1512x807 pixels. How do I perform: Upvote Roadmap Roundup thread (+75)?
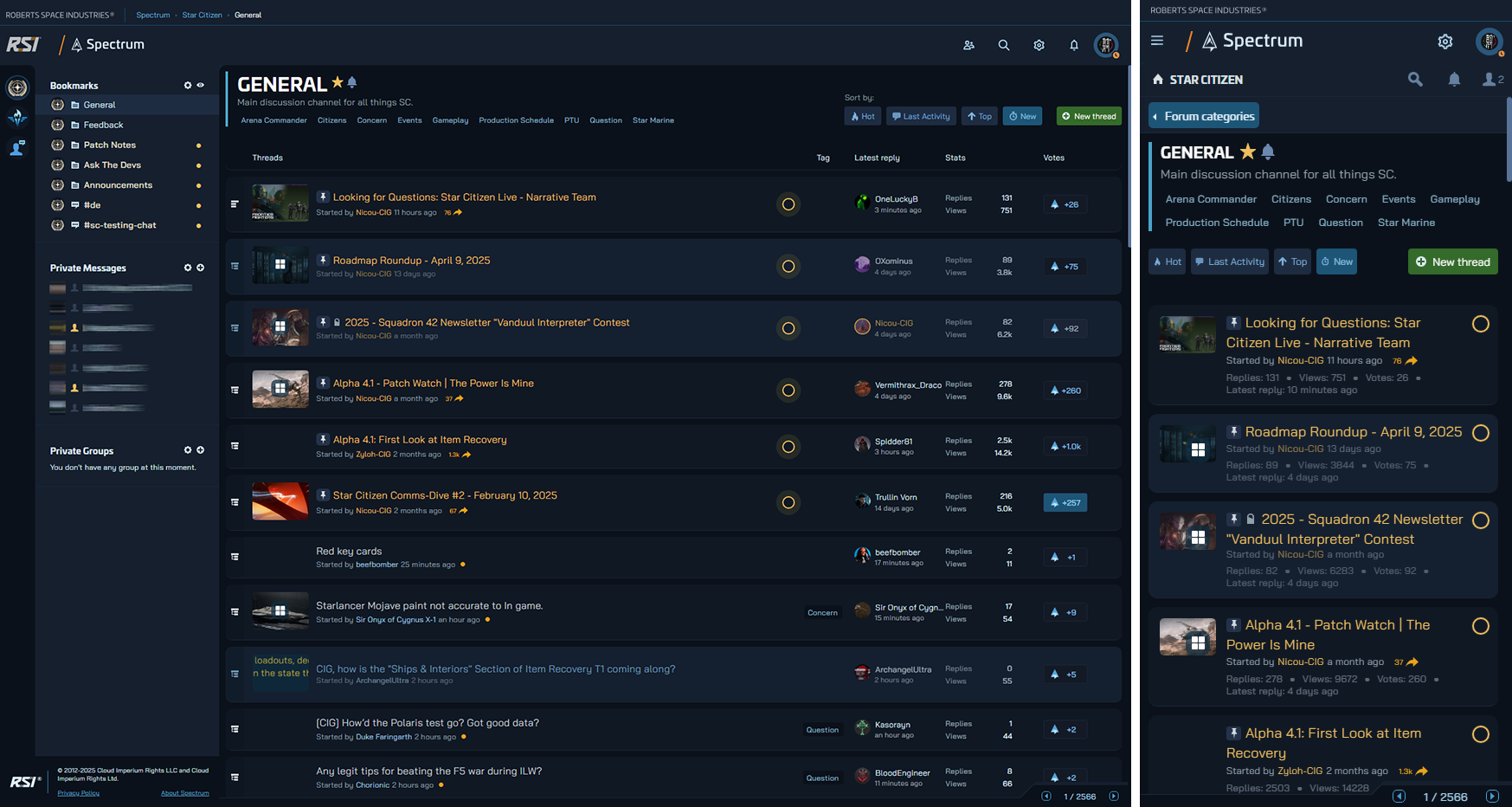1065,267
